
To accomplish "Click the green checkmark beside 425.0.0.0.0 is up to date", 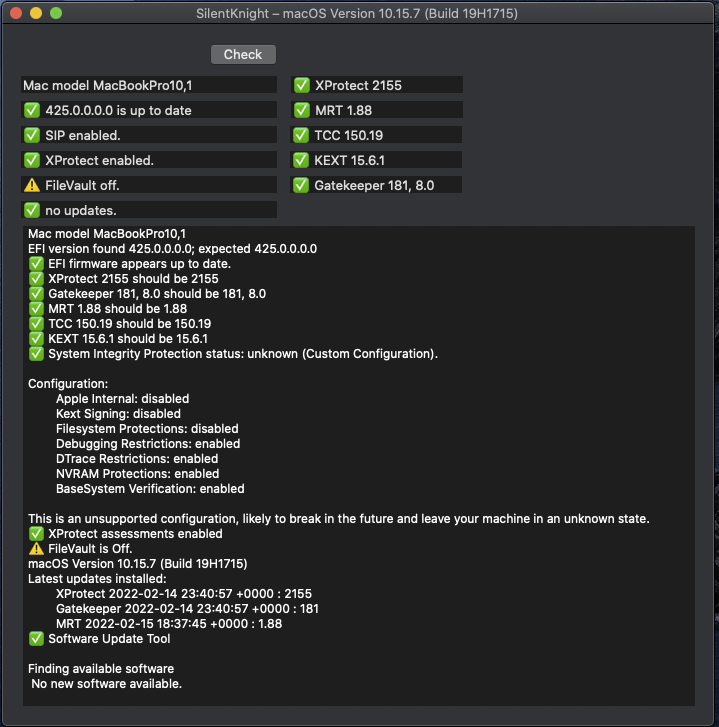I will 32,110.
